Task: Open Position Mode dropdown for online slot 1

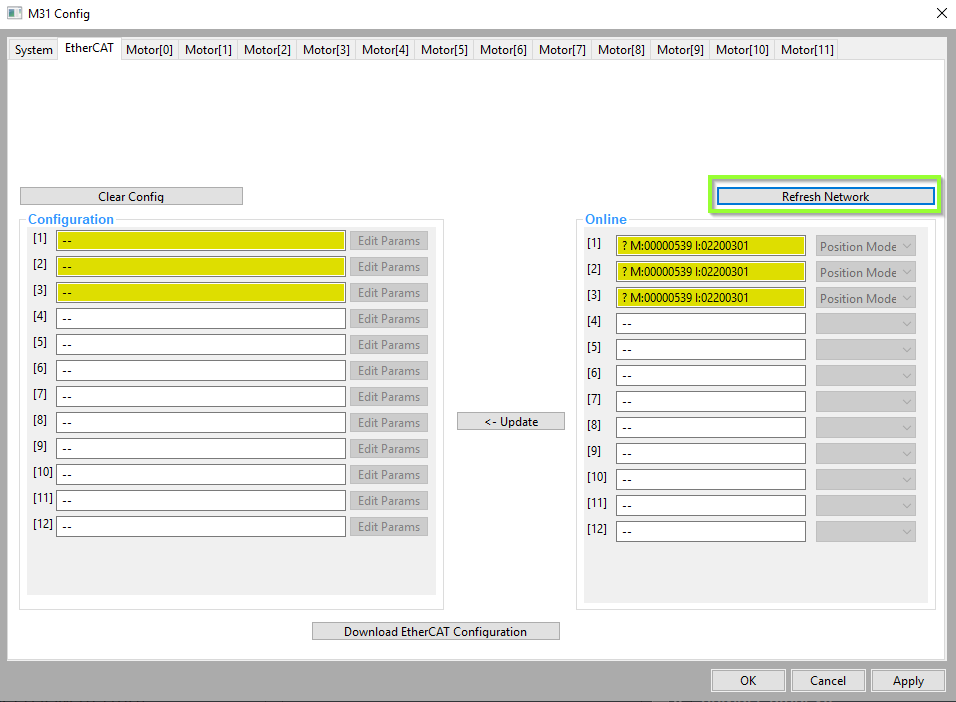Action: coord(866,246)
